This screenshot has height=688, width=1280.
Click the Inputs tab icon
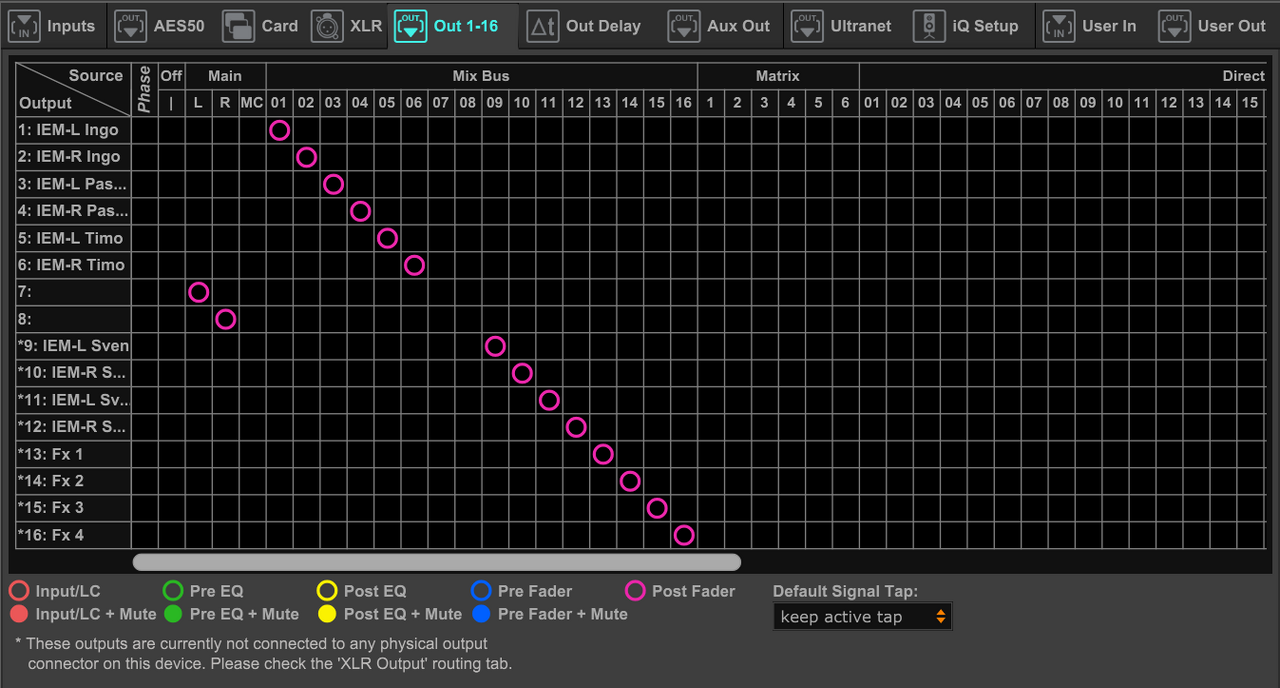pyautogui.click(x=25, y=26)
